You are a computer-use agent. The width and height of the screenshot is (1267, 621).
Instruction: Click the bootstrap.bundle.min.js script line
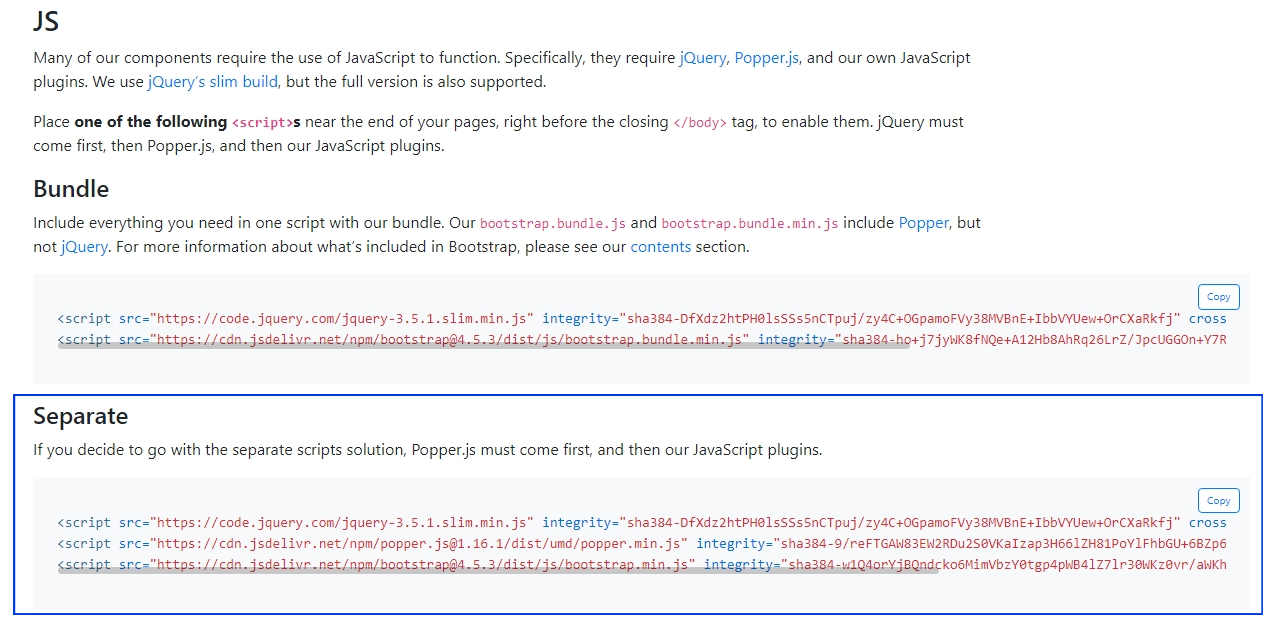(642, 340)
